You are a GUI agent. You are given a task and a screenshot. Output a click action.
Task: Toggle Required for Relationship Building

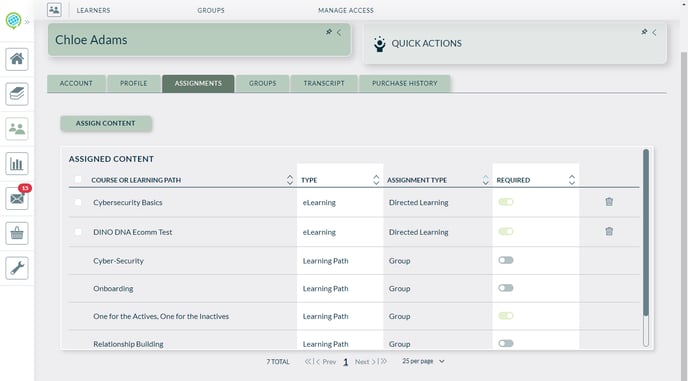pos(506,343)
